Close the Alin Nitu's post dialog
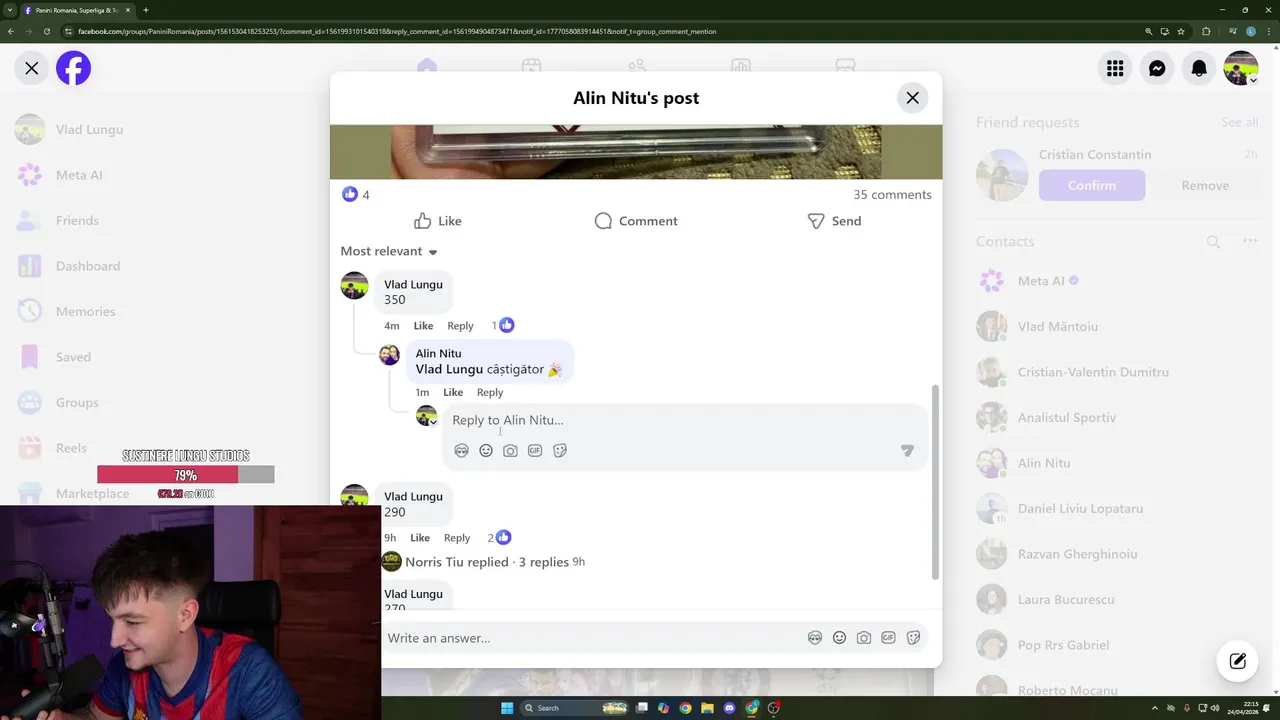 [x=912, y=98]
